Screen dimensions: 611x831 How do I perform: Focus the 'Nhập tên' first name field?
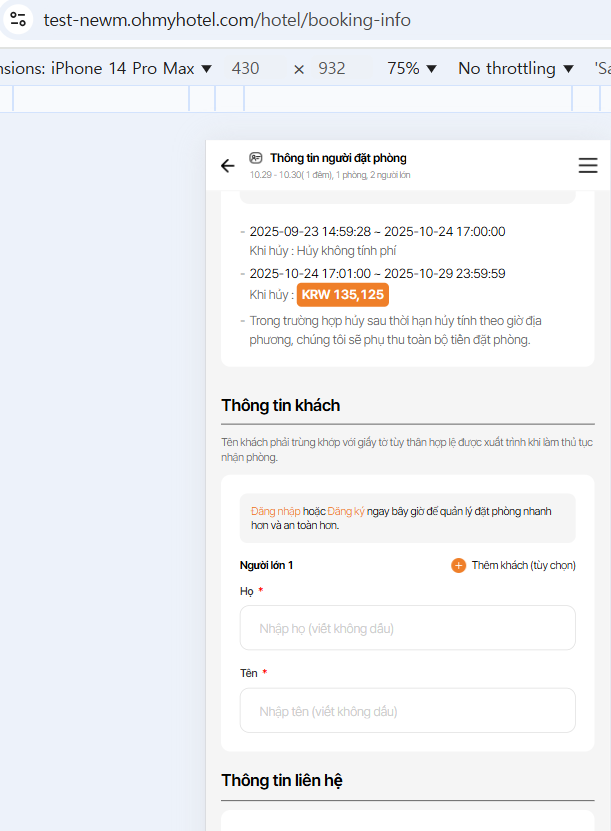point(408,711)
